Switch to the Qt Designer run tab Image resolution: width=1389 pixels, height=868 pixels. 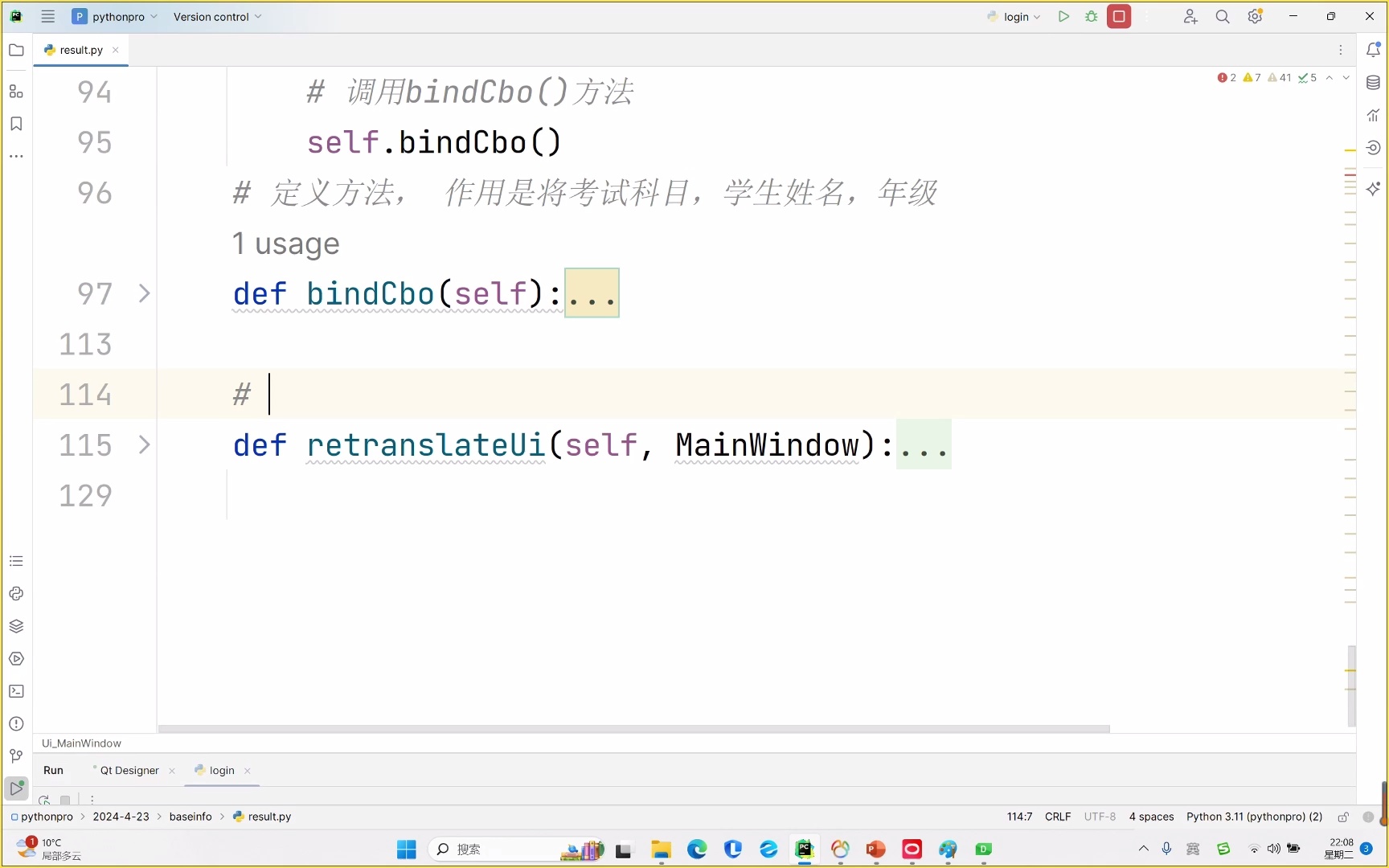(x=129, y=770)
